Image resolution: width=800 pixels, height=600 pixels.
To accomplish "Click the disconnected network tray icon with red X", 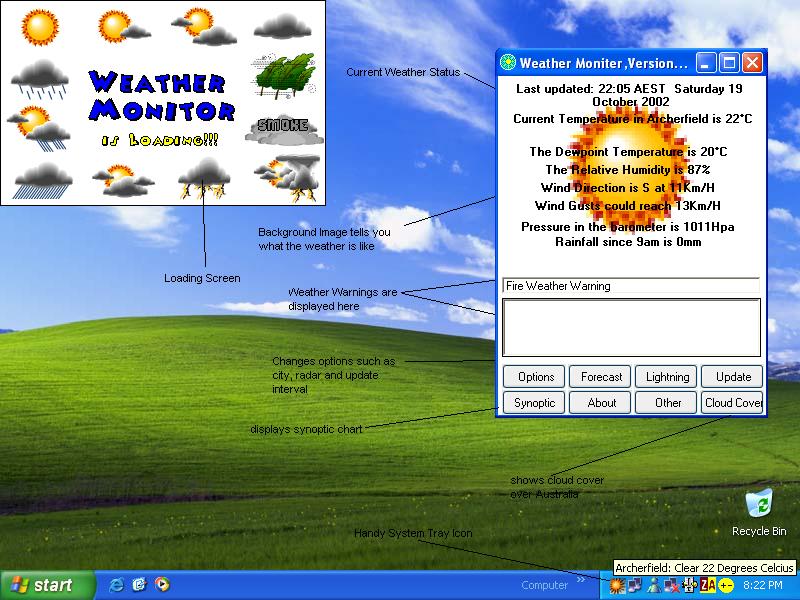I will pyautogui.click(x=671, y=585).
